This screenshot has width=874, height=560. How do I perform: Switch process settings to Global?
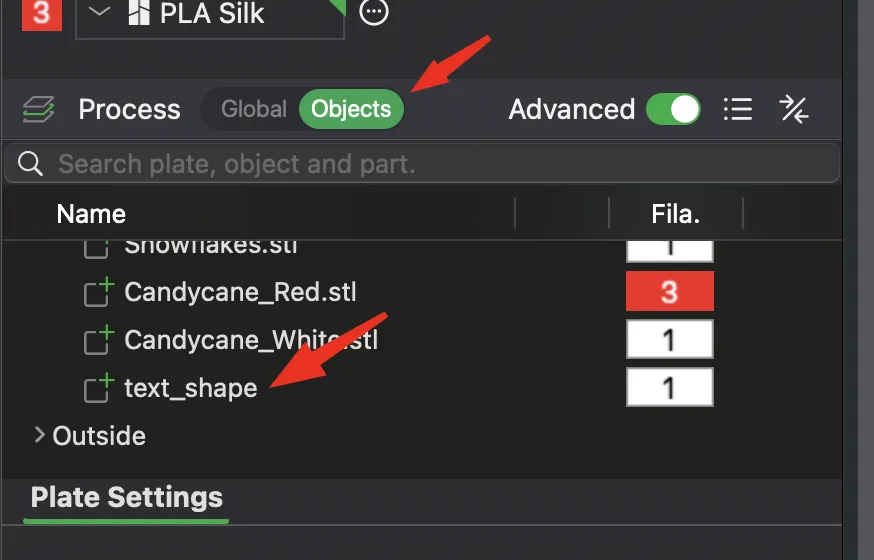[x=254, y=109]
